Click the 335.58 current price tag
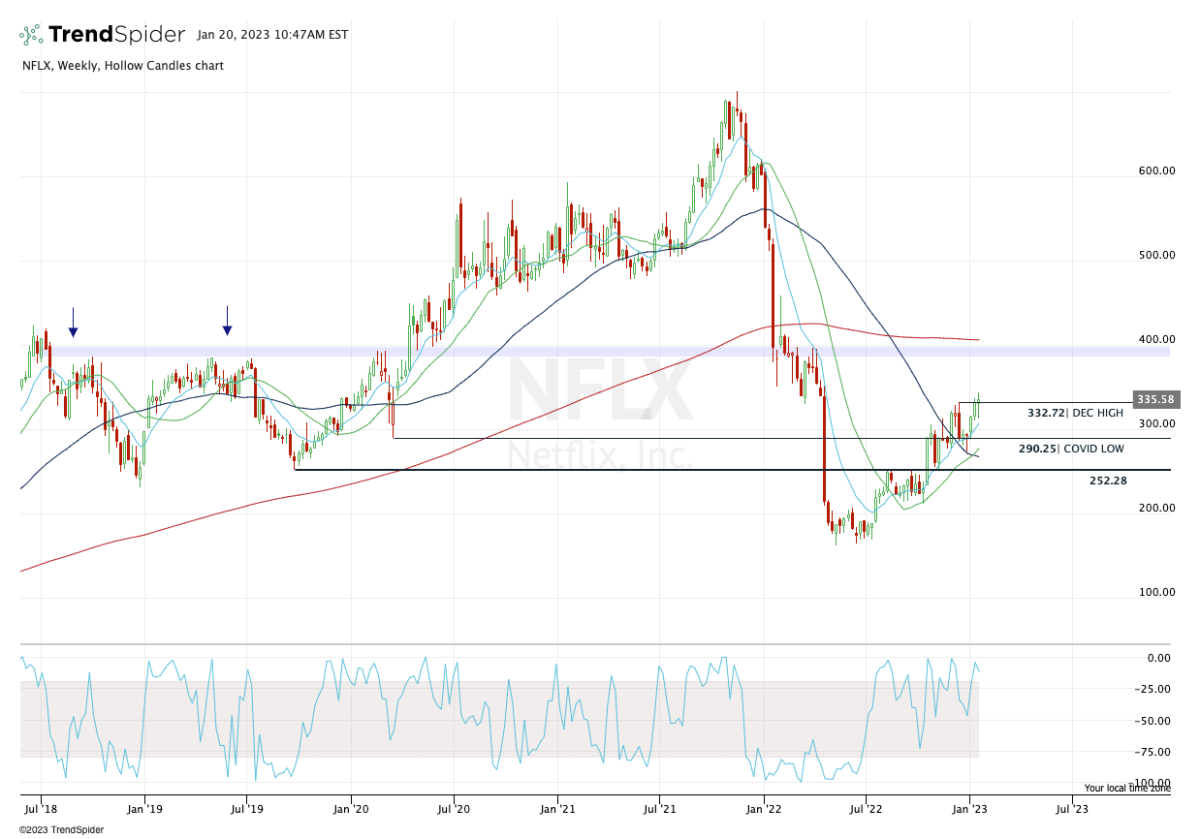 [x=1155, y=399]
